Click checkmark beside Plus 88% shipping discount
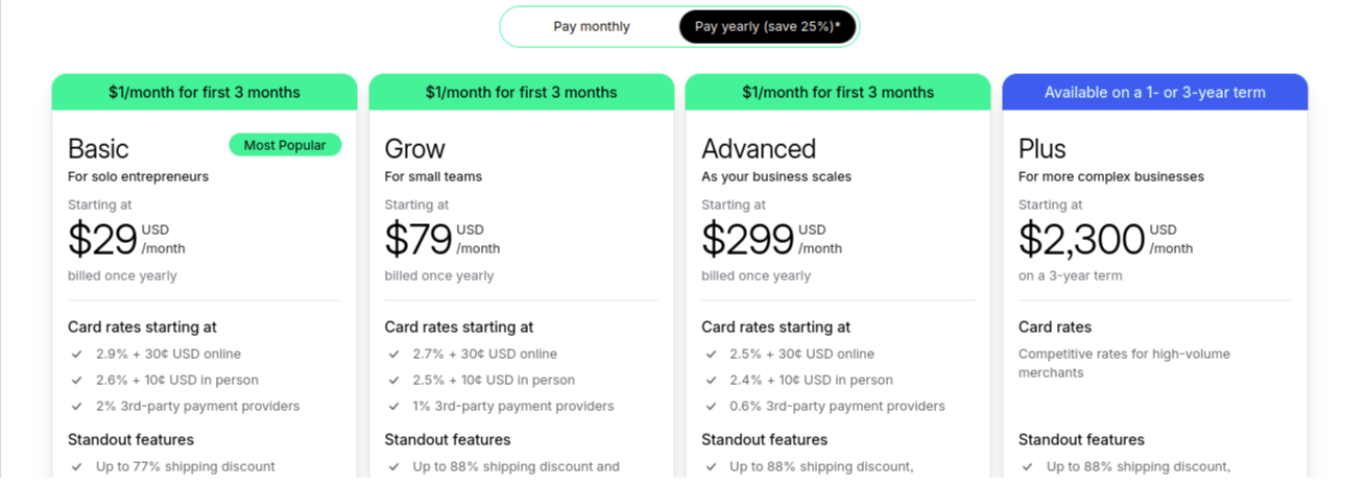1366x485 pixels. click(1028, 467)
